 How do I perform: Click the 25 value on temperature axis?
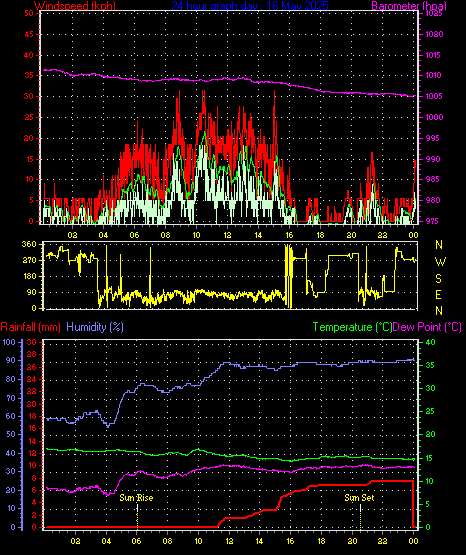coord(431,412)
